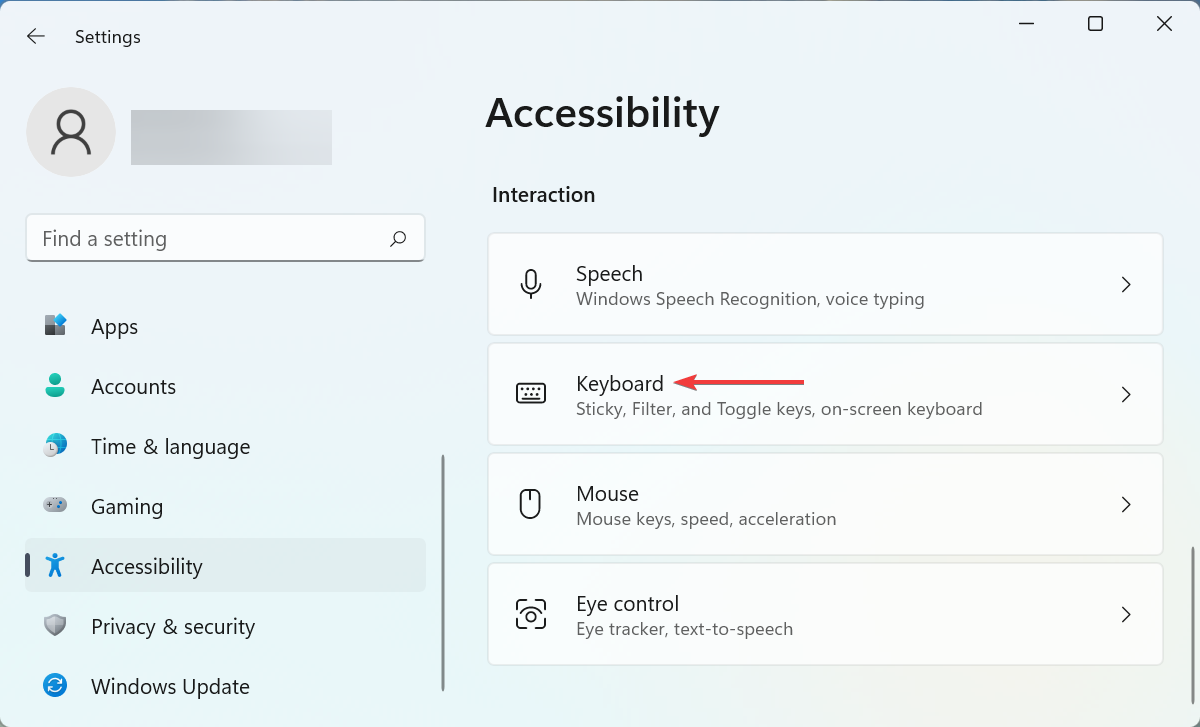1200x727 pixels.
Task: Click the blurred user account name
Action: pos(231,137)
